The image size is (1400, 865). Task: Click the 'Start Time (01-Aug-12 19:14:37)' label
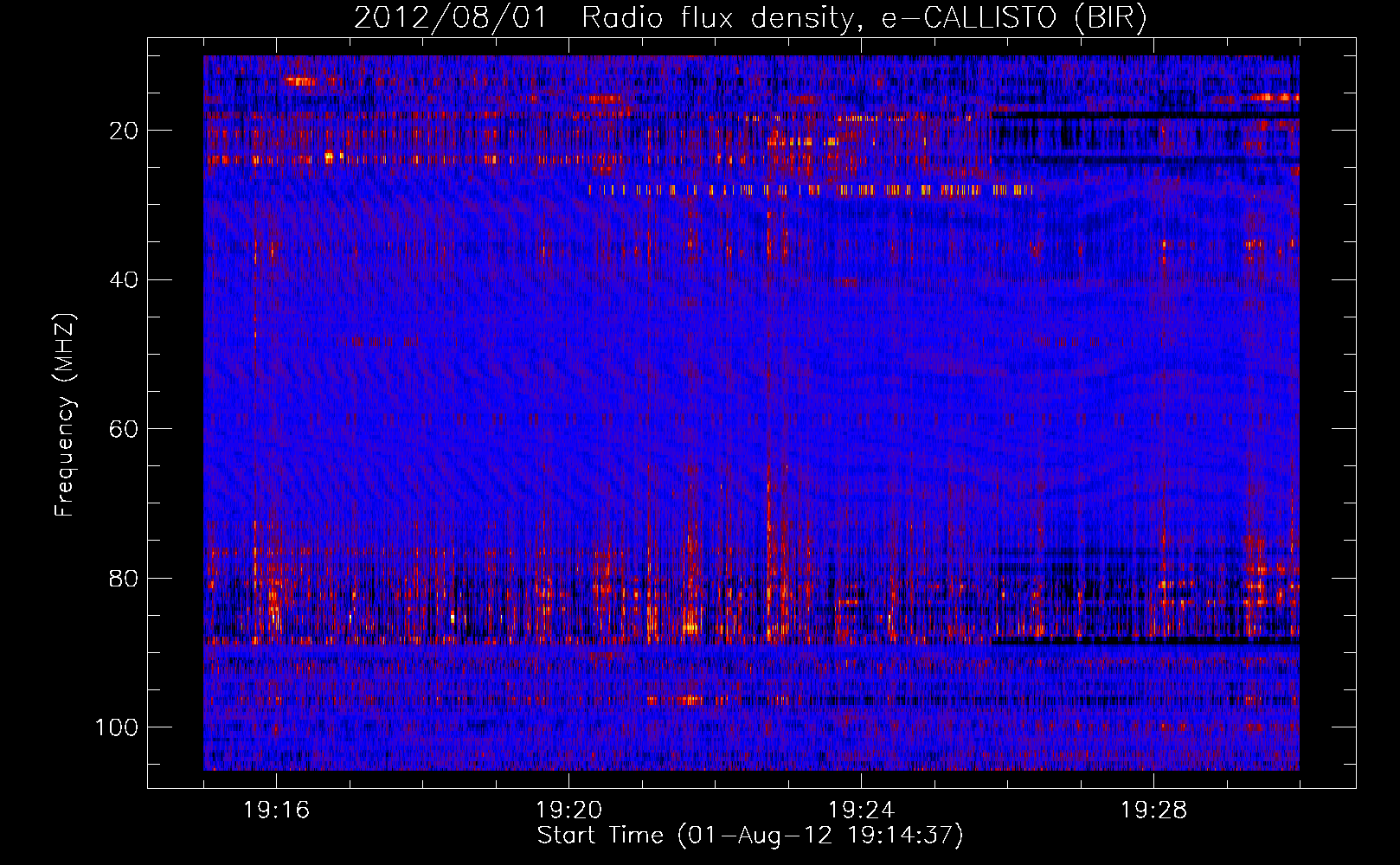tap(750, 836)
